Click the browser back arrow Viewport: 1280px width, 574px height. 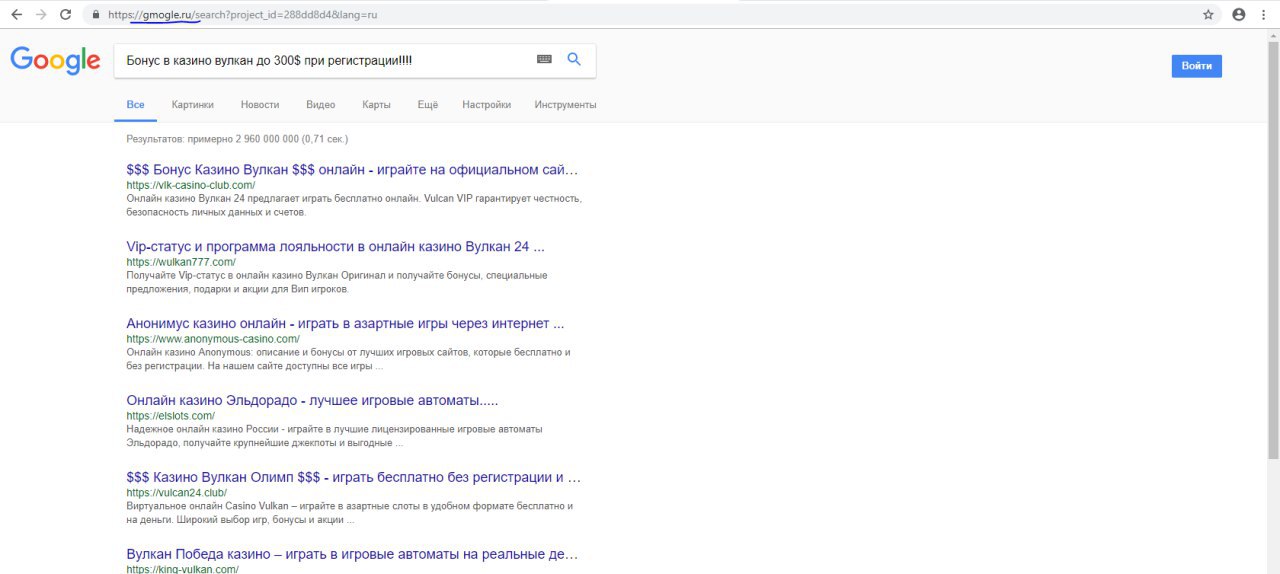pos(16,15)
